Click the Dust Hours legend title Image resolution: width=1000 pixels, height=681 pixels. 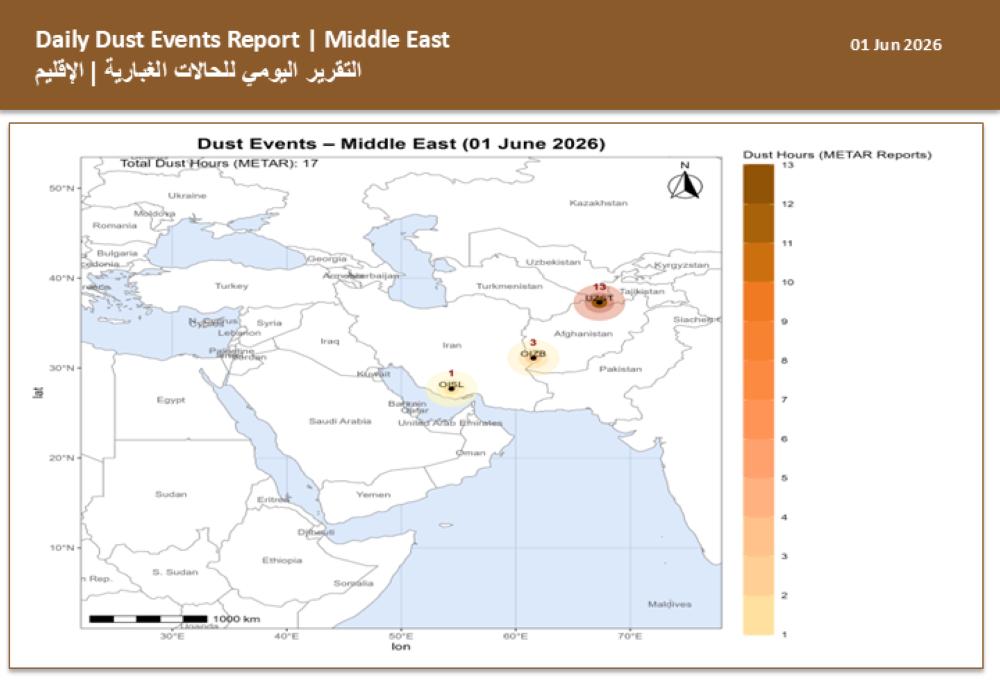[x=837, y=154]
